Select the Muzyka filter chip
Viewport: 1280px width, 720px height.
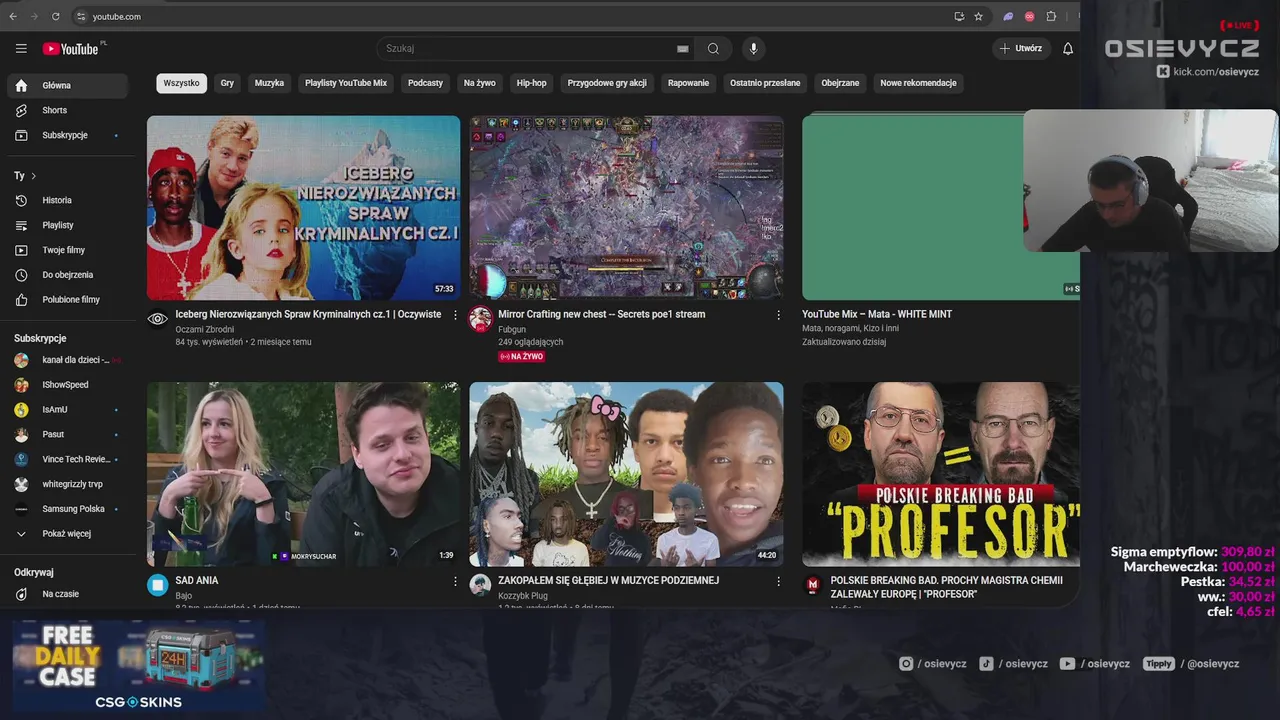[x=269, y=83]
